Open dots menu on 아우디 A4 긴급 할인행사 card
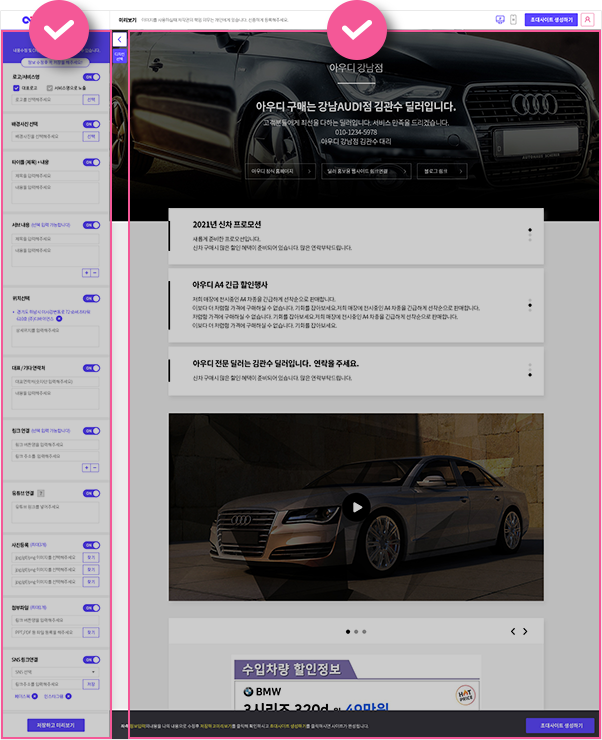 coord(530,305)
